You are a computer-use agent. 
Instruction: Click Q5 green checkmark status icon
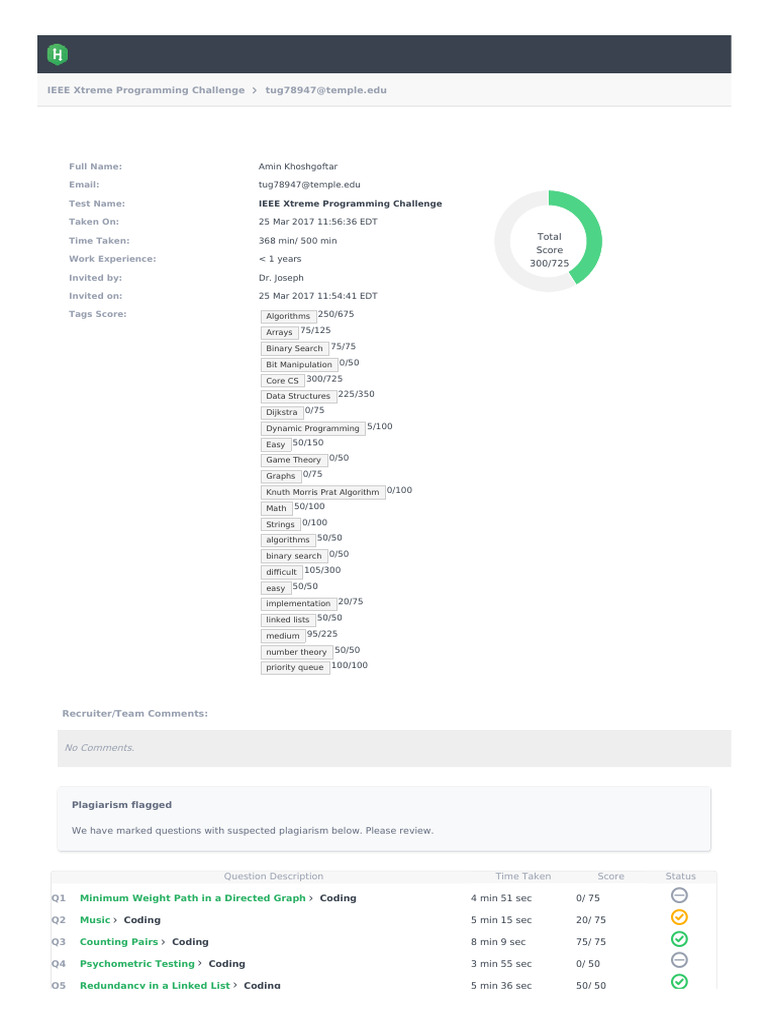coord(679,983)
